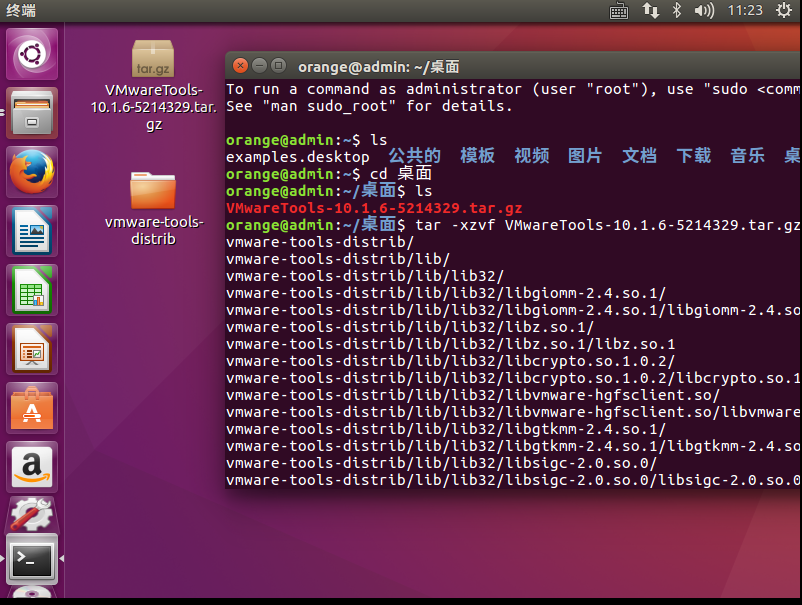Open the keyboard input indicator
802x605 pixels.
(619, 11)
